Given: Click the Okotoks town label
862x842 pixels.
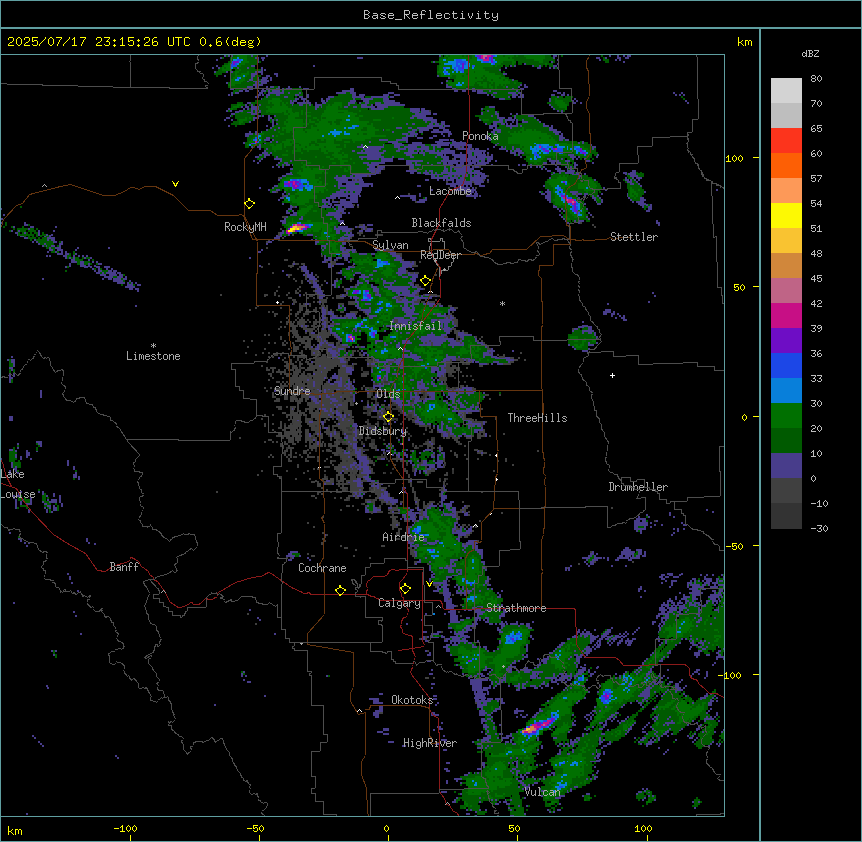Looking at the screenshot, I should (412, 700).
